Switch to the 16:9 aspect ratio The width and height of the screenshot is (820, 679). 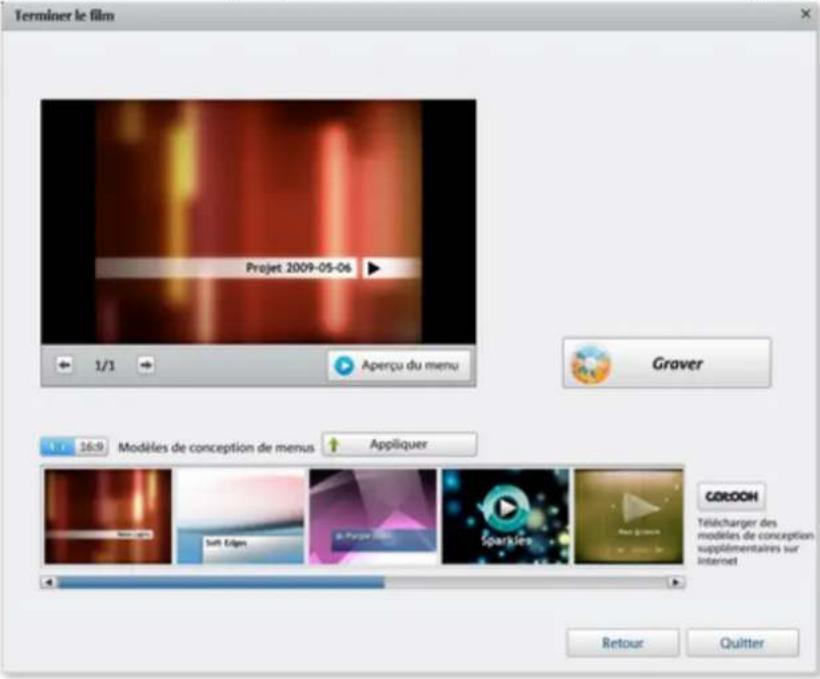point(92,447)
